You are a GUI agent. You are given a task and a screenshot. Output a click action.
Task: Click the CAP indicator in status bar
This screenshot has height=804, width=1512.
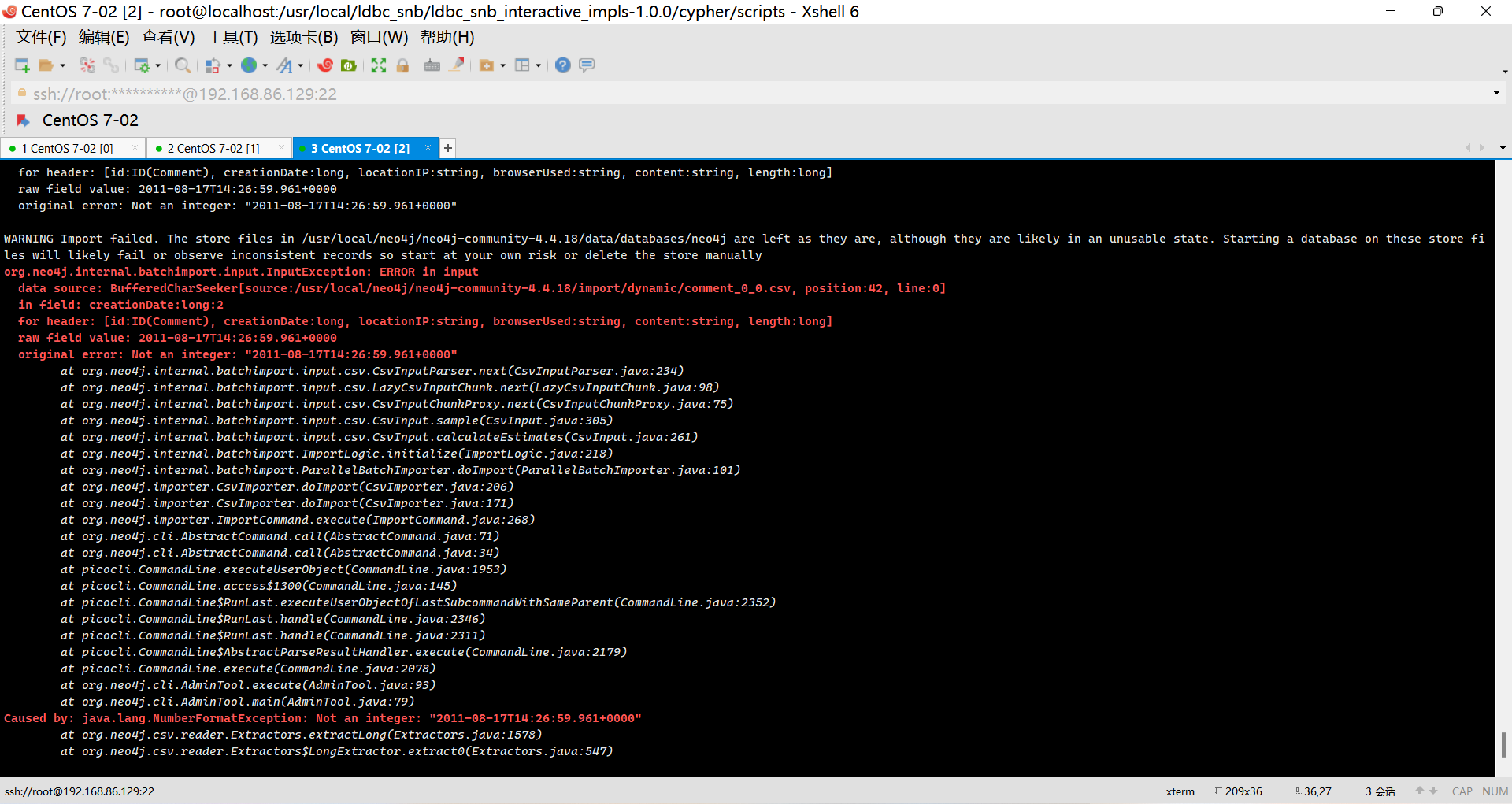pyautogui.click(x=1462, y=791)
